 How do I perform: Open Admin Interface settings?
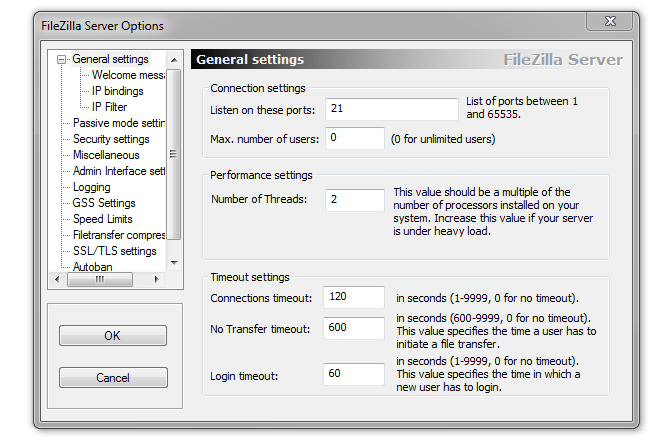pos(119,171)
